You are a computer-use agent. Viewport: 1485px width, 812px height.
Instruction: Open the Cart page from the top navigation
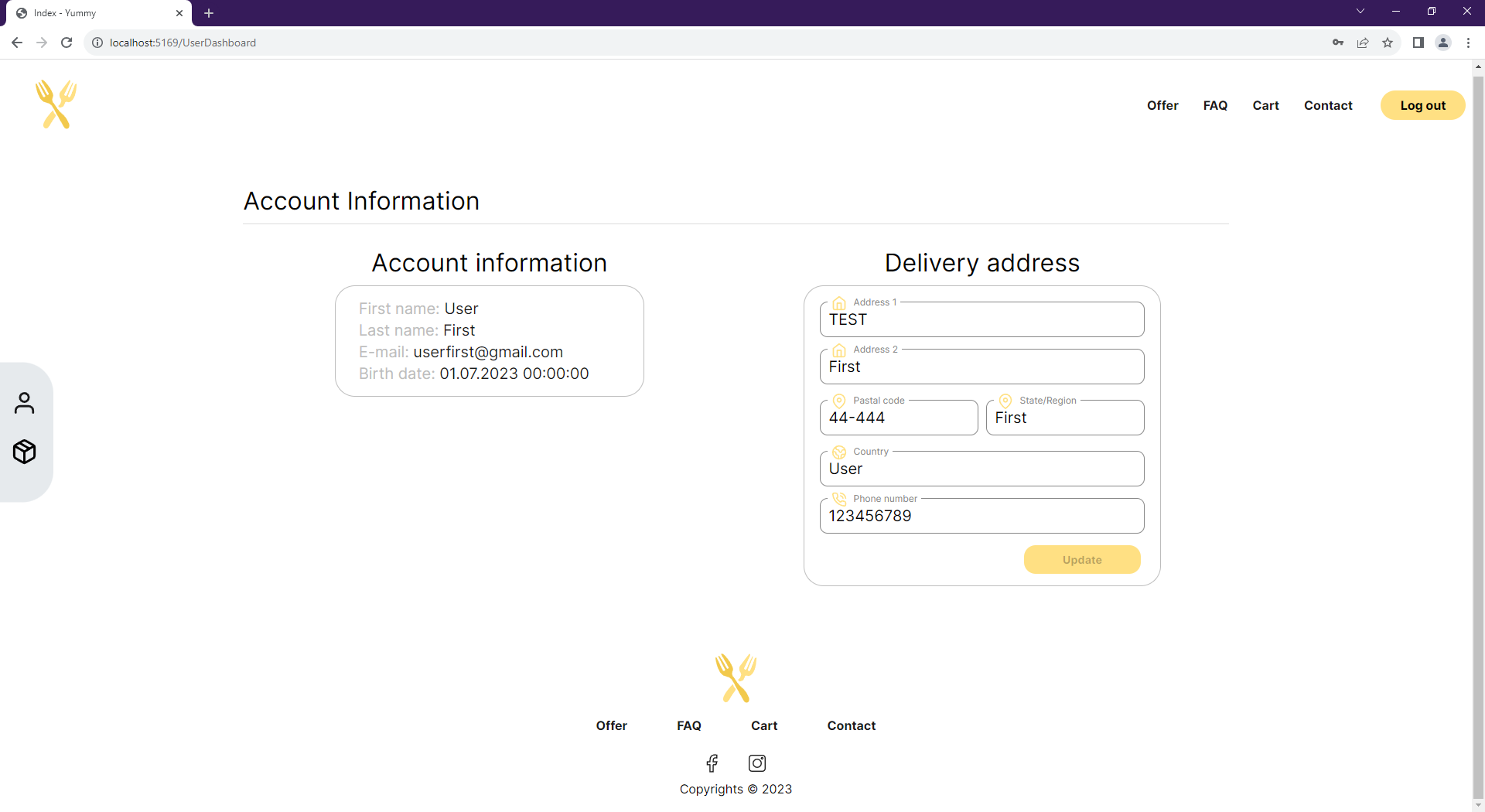click(x=1265, y=105)
